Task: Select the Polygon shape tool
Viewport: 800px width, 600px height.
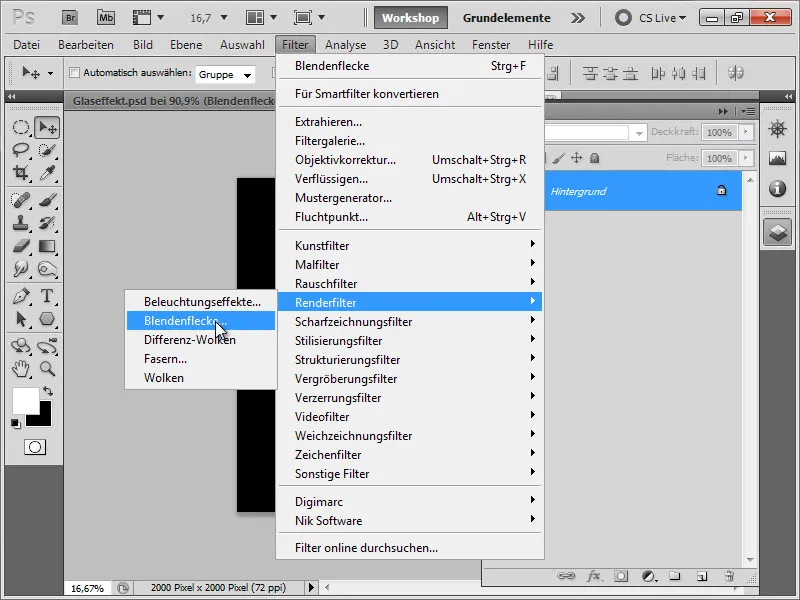Action: coord(47,319)
